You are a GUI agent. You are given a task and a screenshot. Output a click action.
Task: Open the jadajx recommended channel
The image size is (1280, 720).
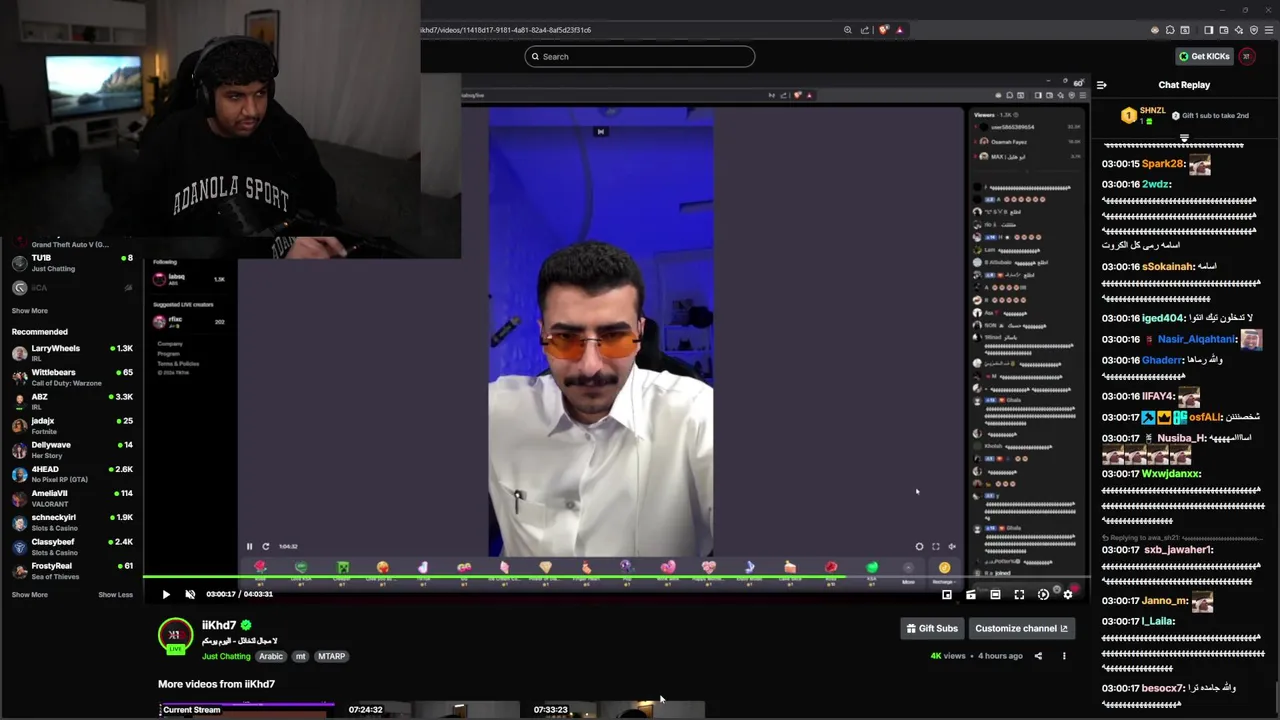coord(72,425)
